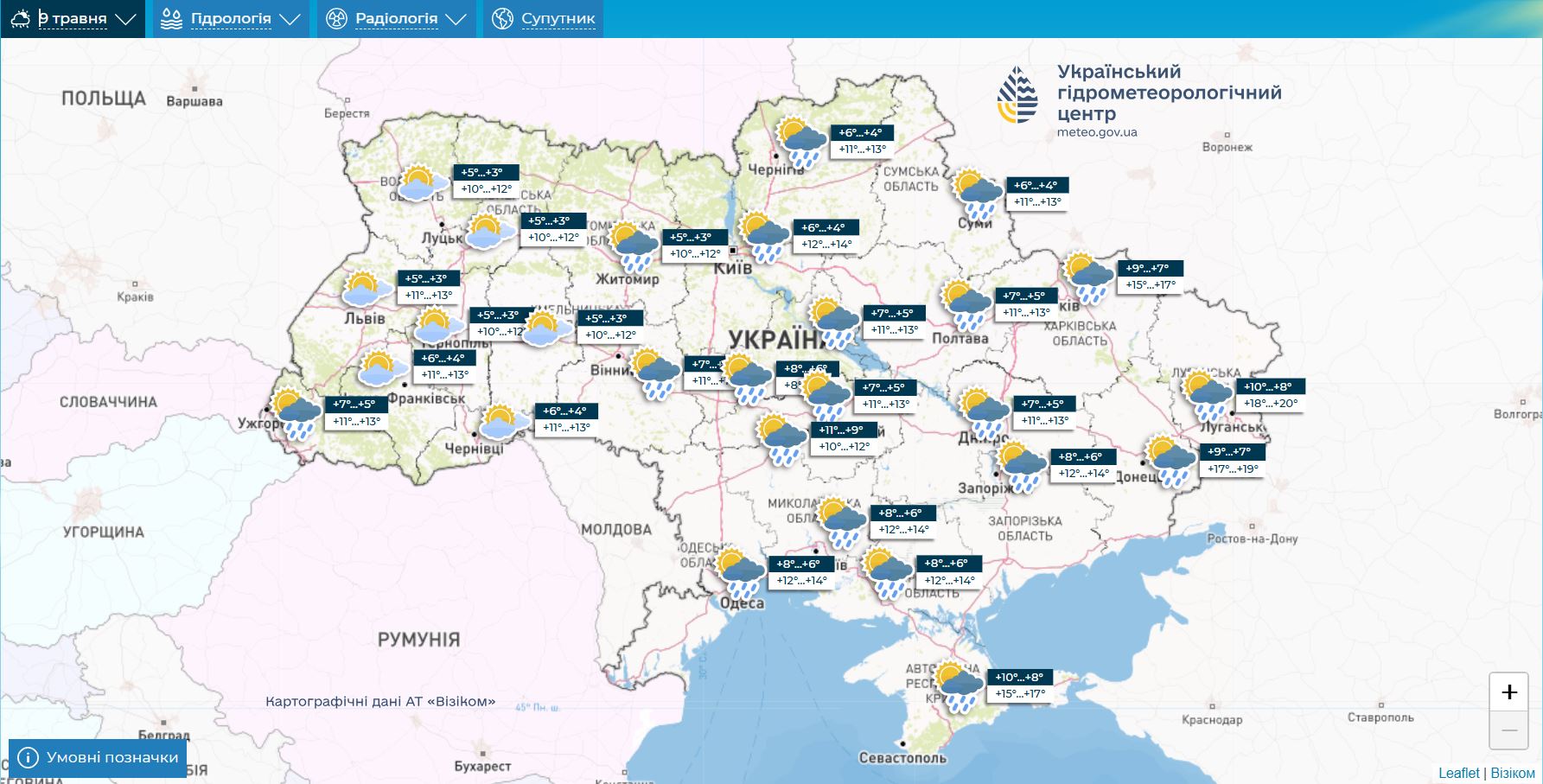This screenshot has width=1543, height=784.
Task: Click the rain icon near Запоріжжя
Action: [x=1023, y=466]
